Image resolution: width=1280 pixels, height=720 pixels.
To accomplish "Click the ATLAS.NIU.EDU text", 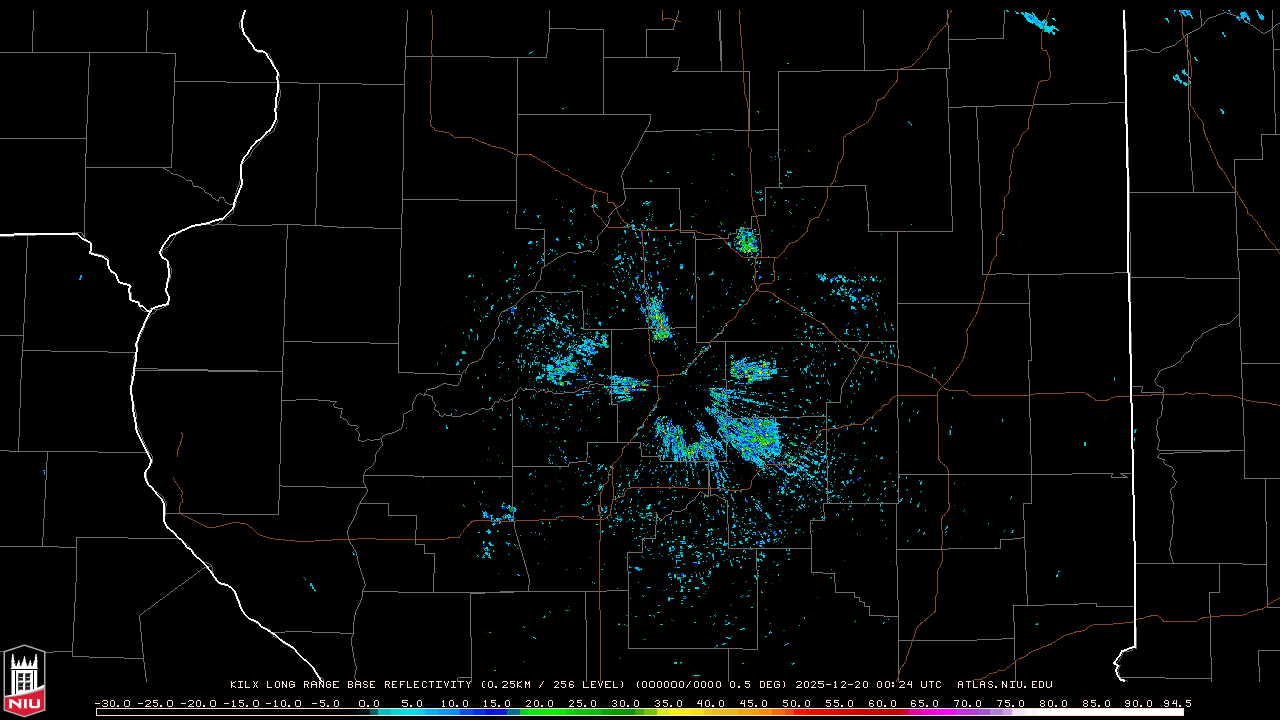I will click(x=1005, y=685).
